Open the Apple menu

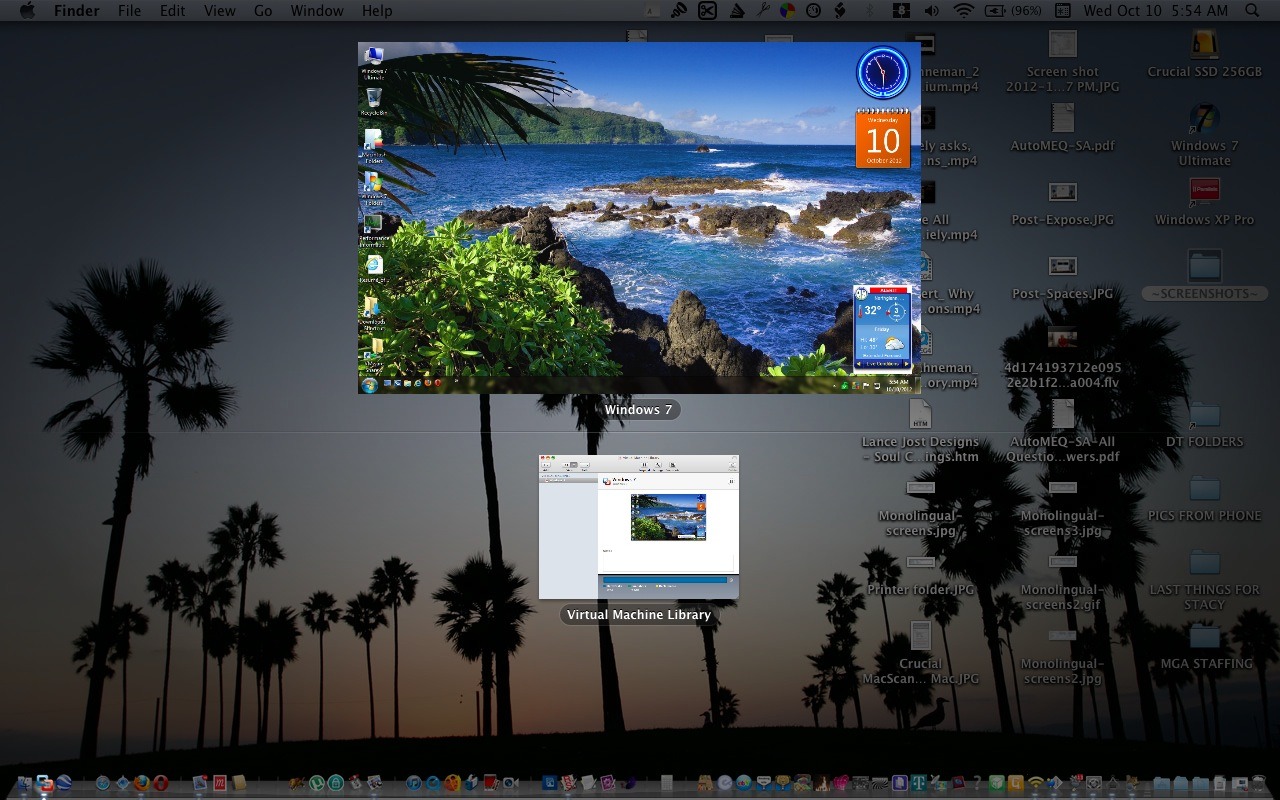coord(27,11)
